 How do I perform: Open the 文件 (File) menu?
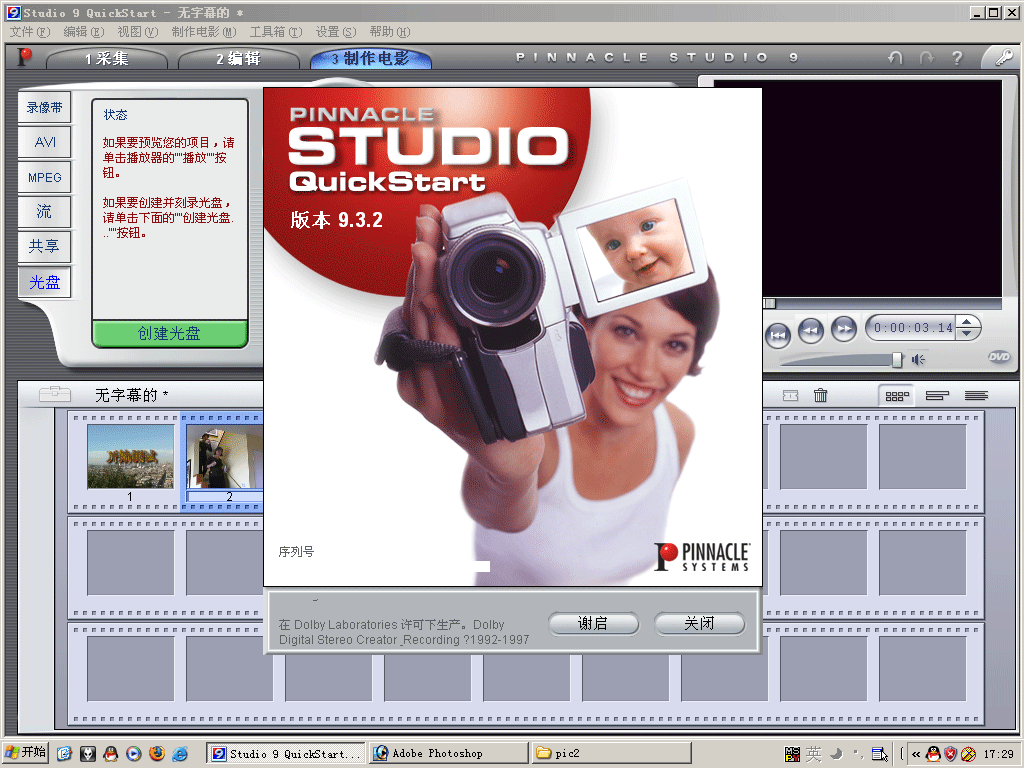pos(30,31)
